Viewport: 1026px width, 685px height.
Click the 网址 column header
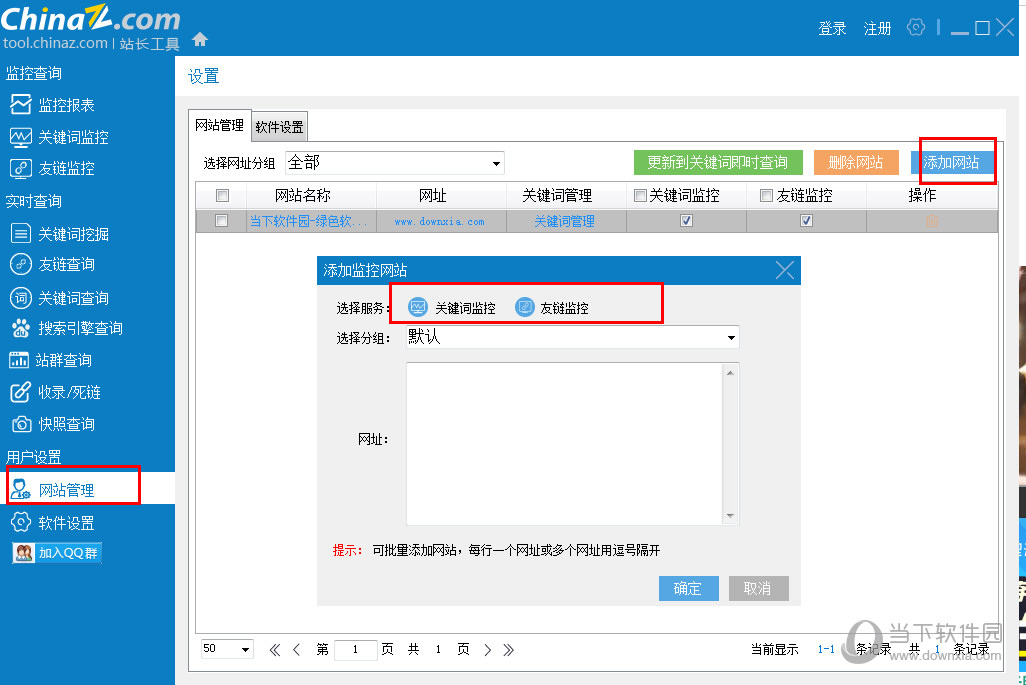(433, 195)
